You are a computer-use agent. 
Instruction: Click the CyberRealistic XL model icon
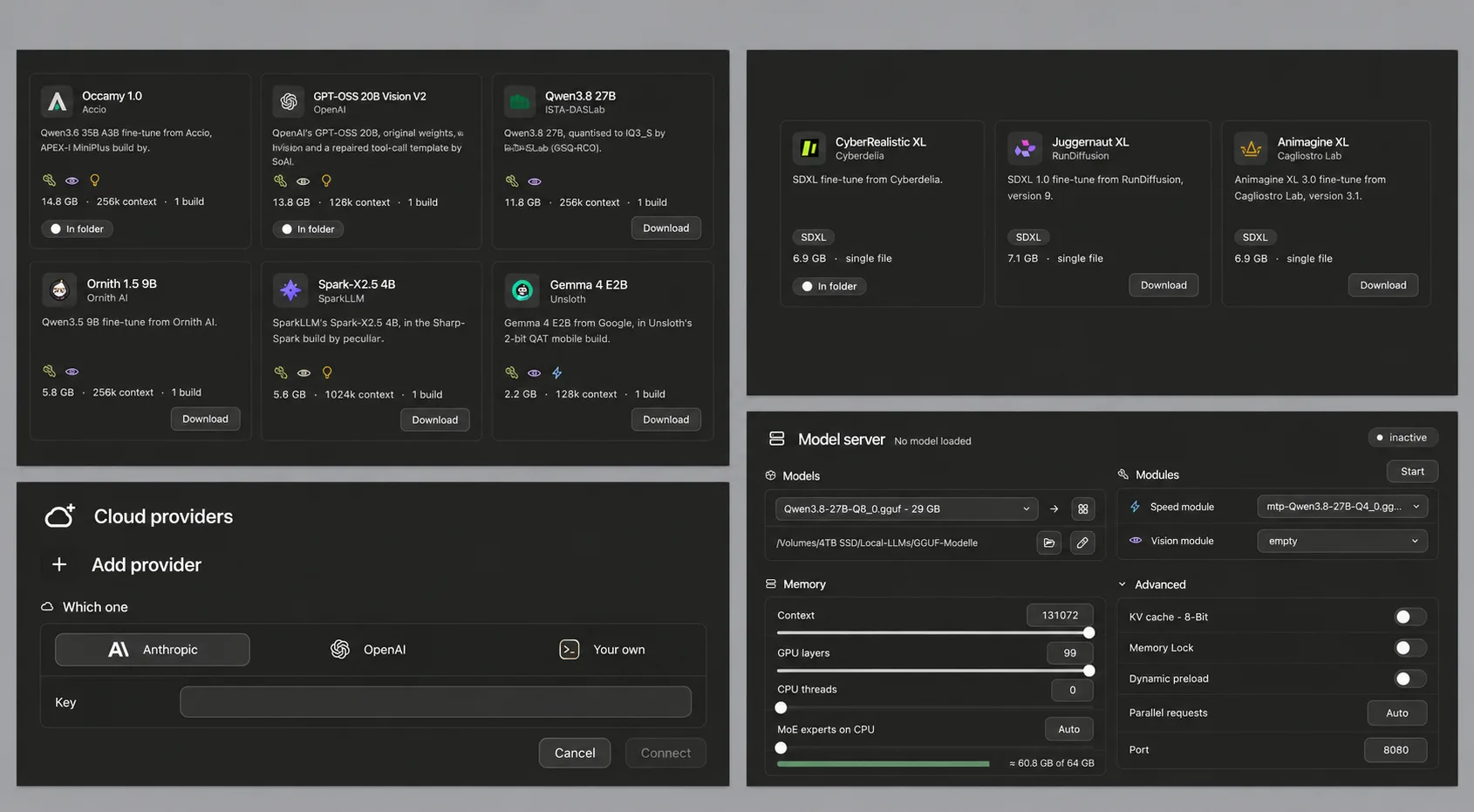[809, 147]
